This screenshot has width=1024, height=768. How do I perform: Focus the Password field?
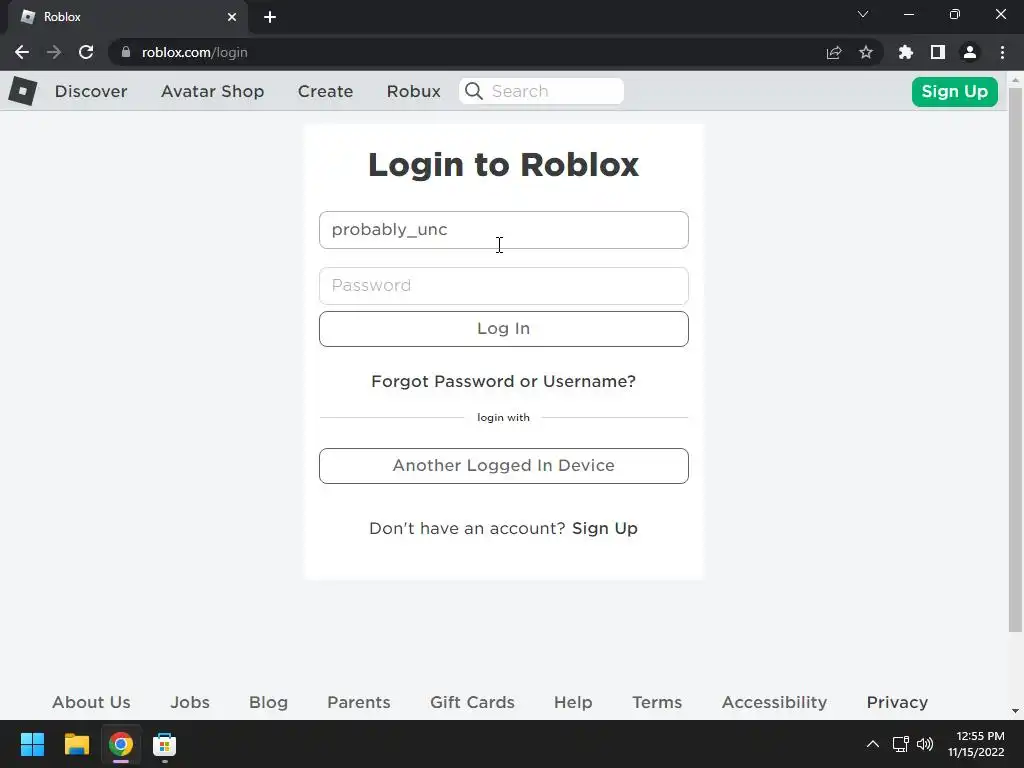(x=504, y=285)
